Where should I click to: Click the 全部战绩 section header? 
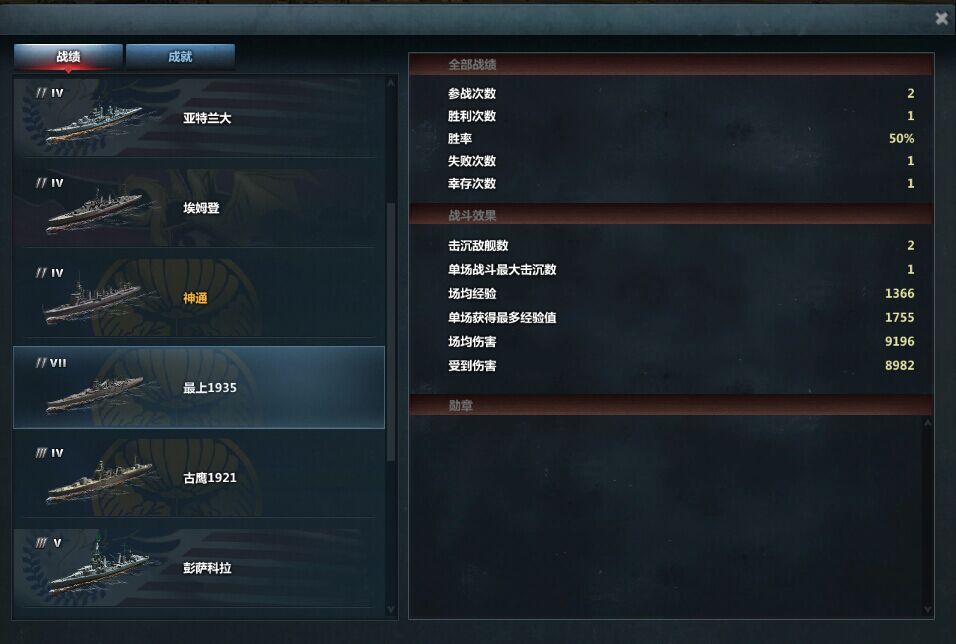(671, 64)
